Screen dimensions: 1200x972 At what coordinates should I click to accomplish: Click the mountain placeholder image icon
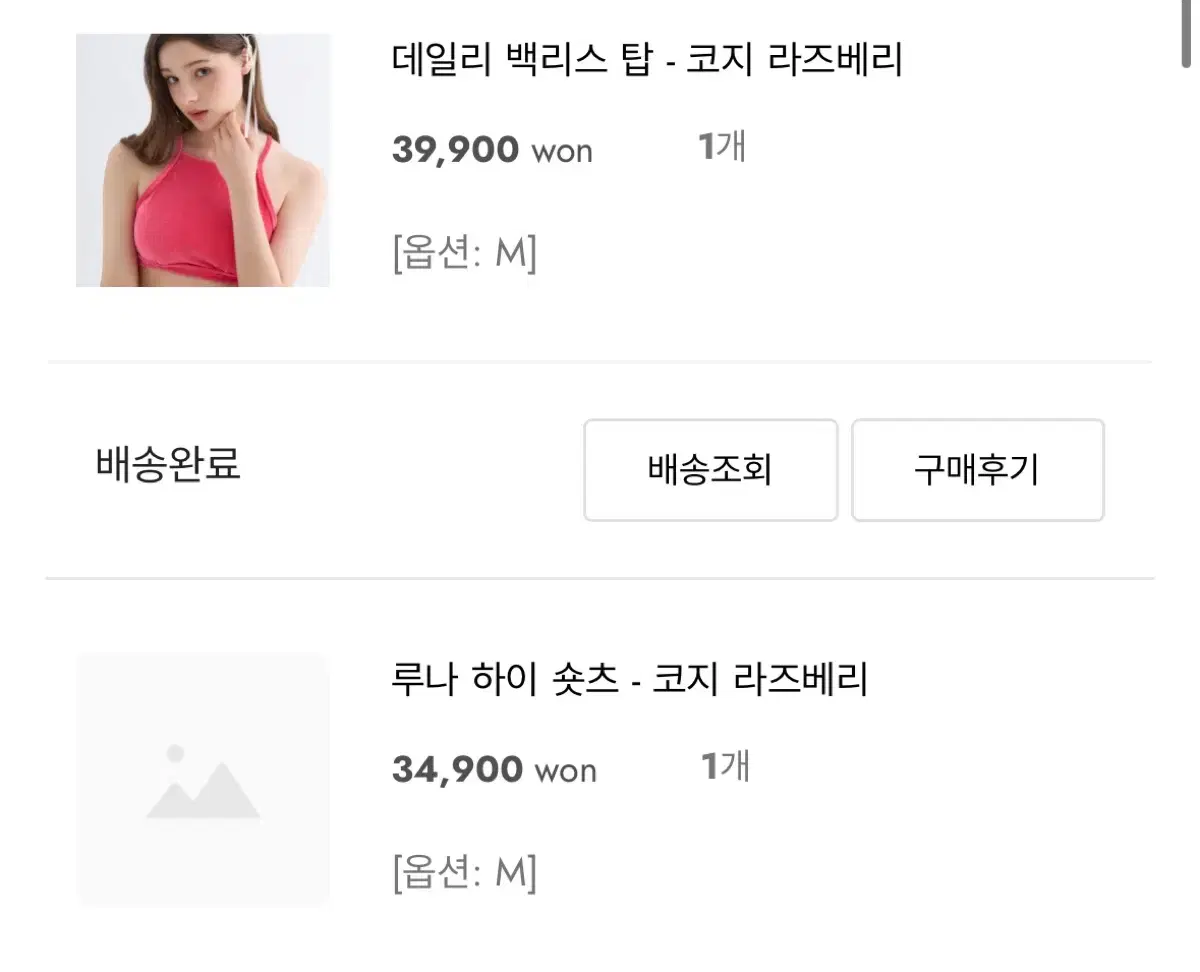(203, 782)
